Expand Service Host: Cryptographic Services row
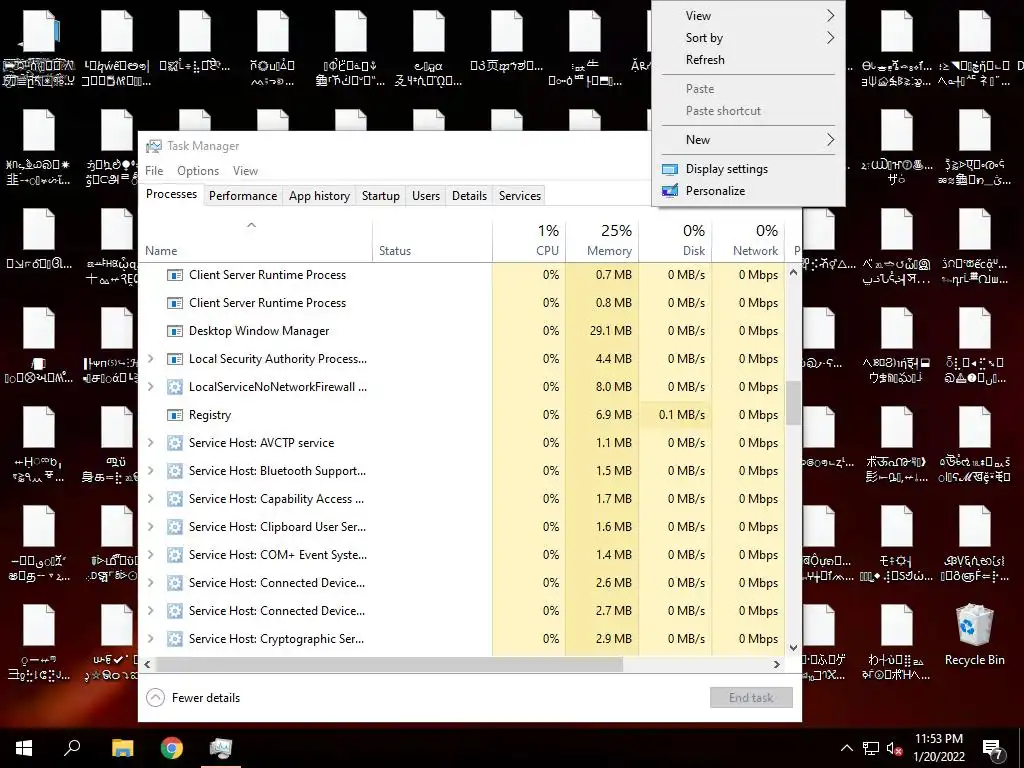Screen dimensions: 1024x768 point(151,639)
